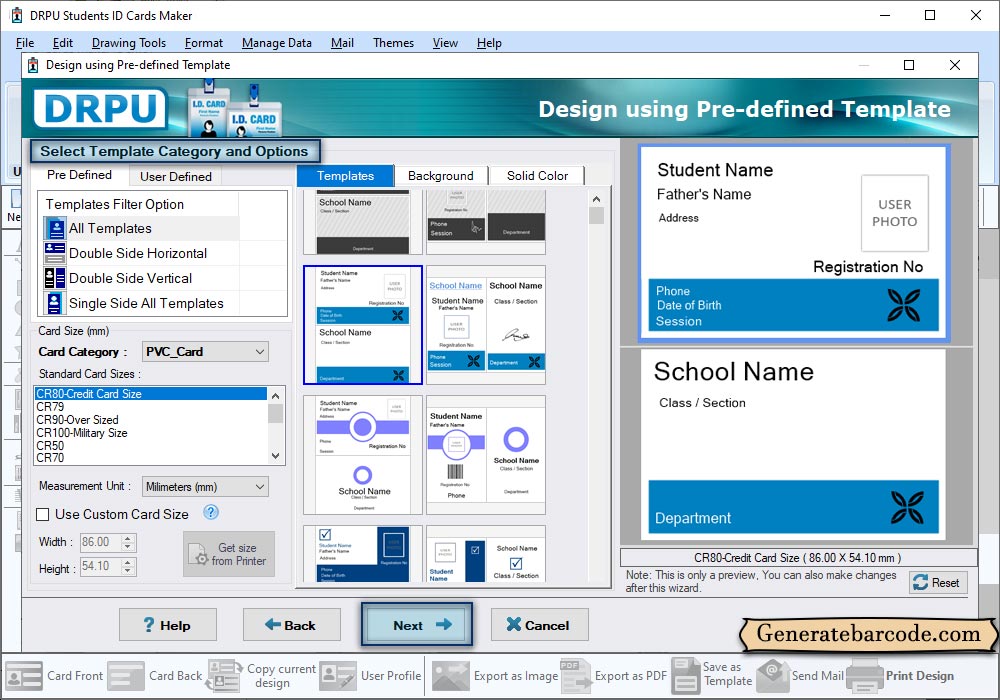The image size is (1000, 700).
Task: Select CR80-Credit Card Size entry
Action: 151,393
